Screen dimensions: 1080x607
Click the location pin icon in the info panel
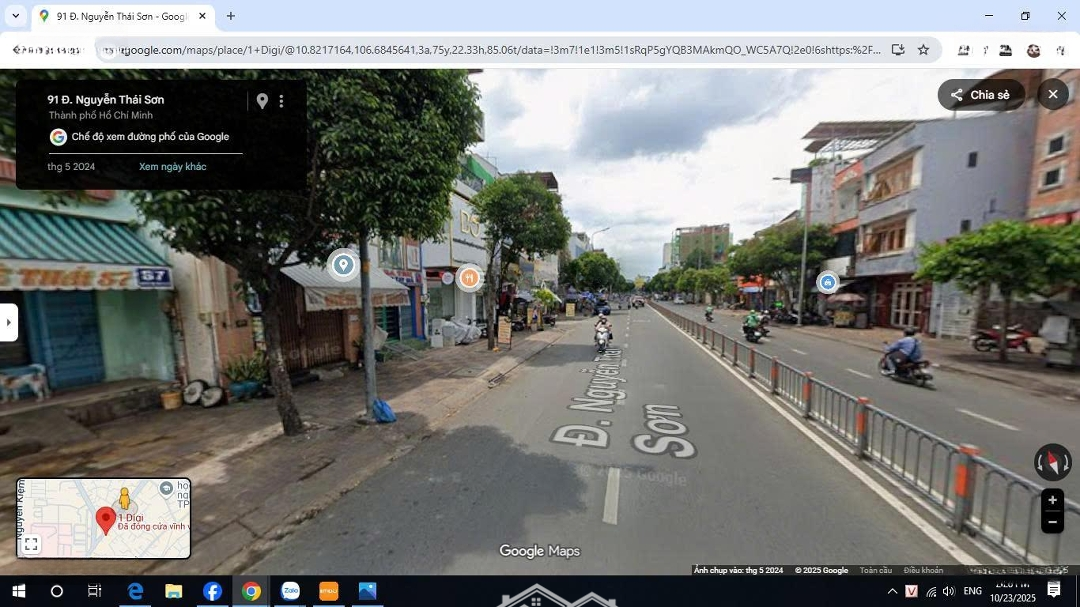point(262,101)
